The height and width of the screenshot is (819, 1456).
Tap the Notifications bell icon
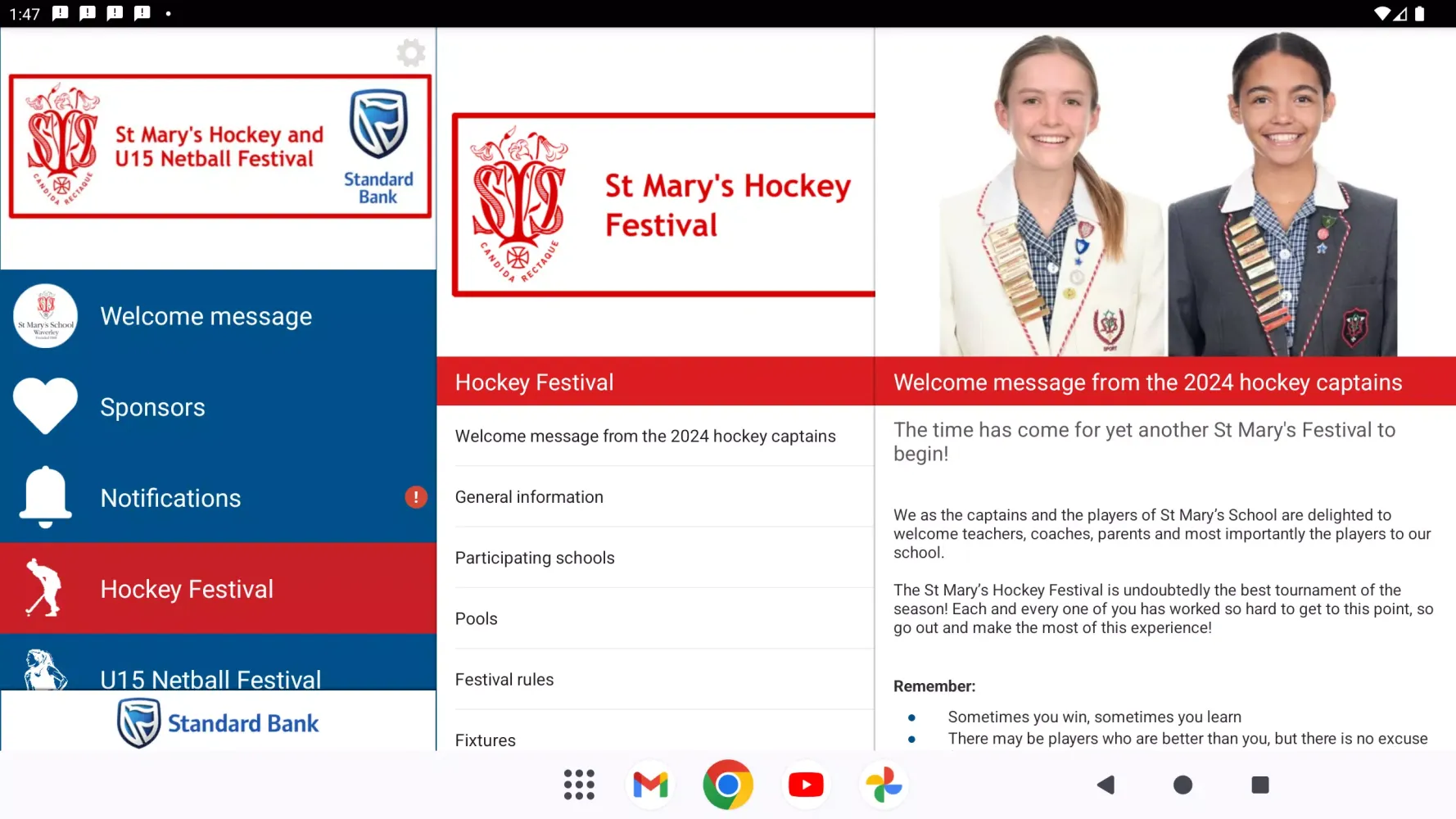pyautogui.click(x=46, y=497)
